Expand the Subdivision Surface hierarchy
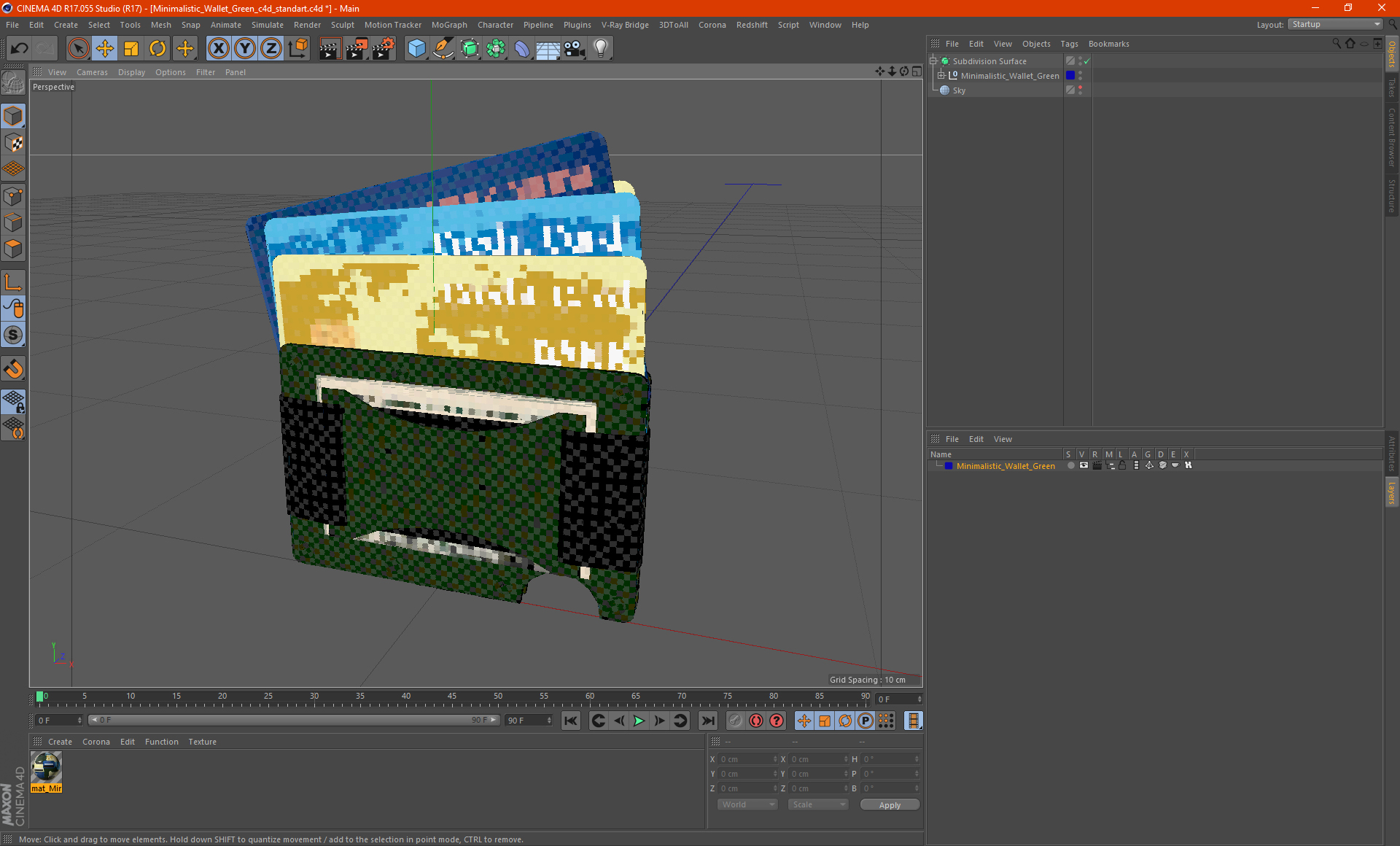The height and width of the screenshot is (846, 1400). [933, 61]
